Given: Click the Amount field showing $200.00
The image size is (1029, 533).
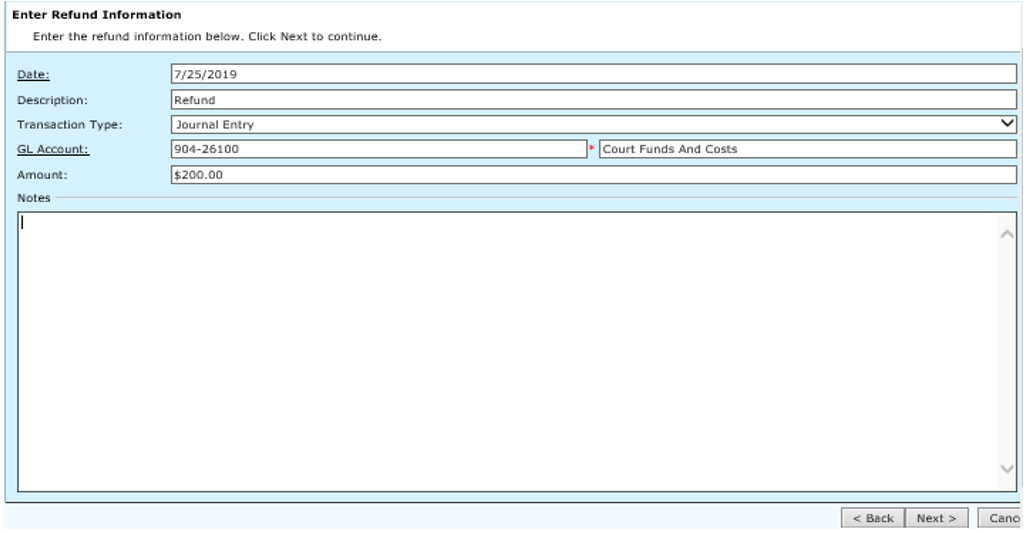Looking at the screenshot, I should (x=593, y=174).
